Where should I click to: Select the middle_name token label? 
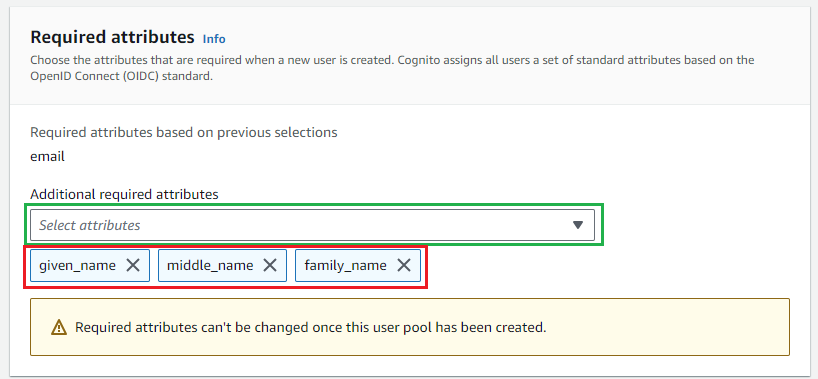point(210,266)
